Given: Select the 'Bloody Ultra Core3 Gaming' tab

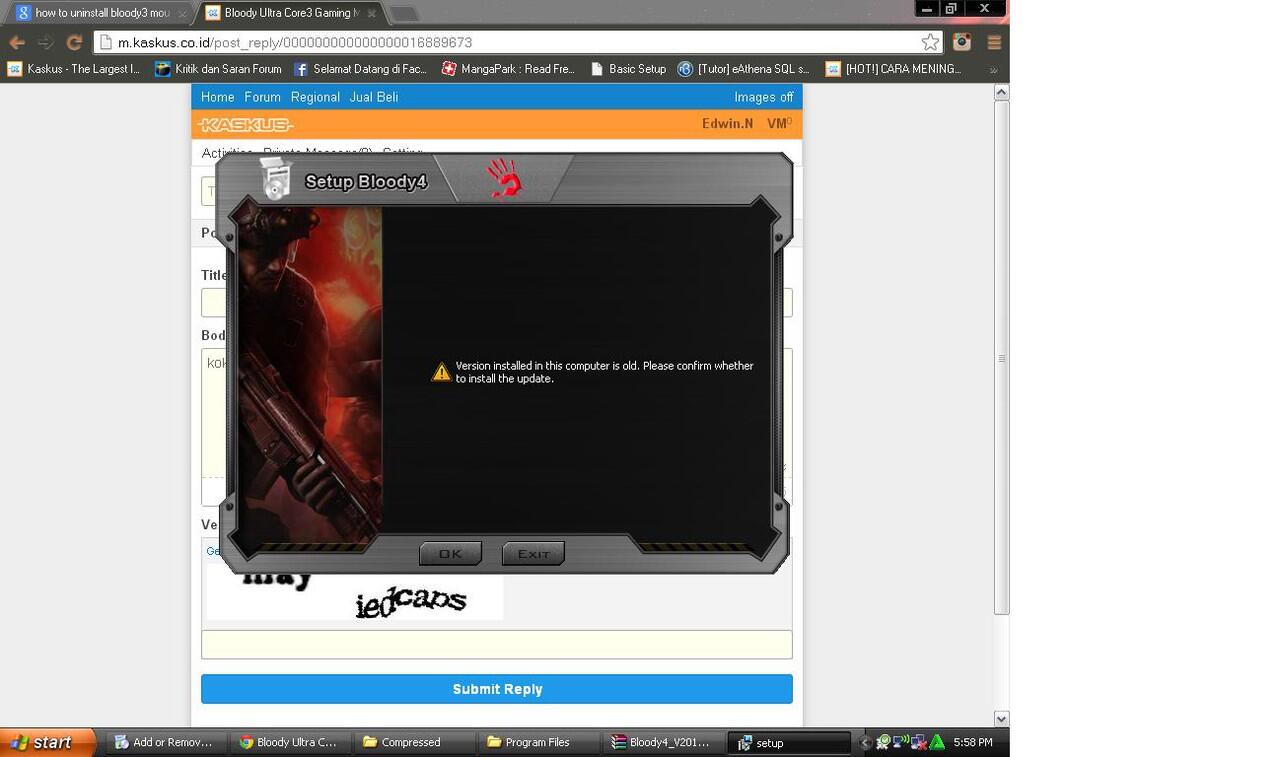Looking at the screenshot, I should 288,13.
